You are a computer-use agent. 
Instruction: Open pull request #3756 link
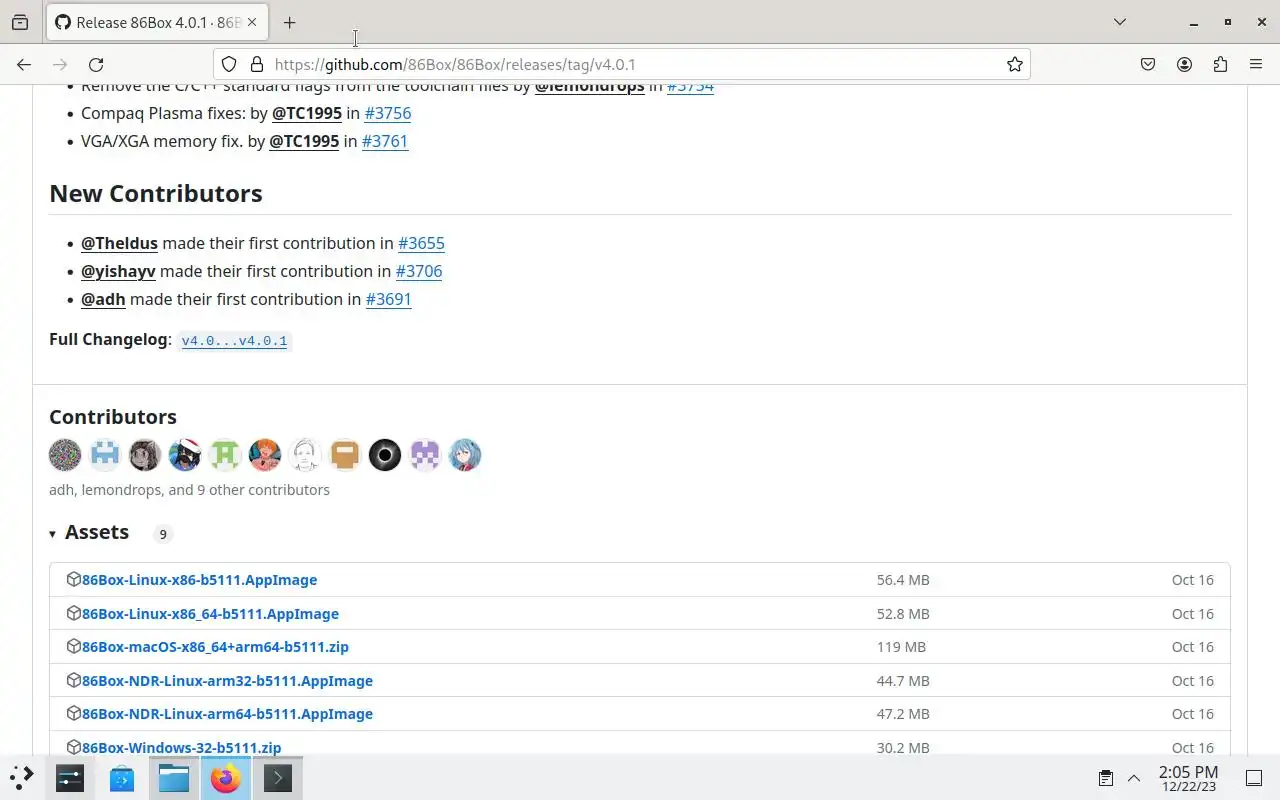point(388,113)
